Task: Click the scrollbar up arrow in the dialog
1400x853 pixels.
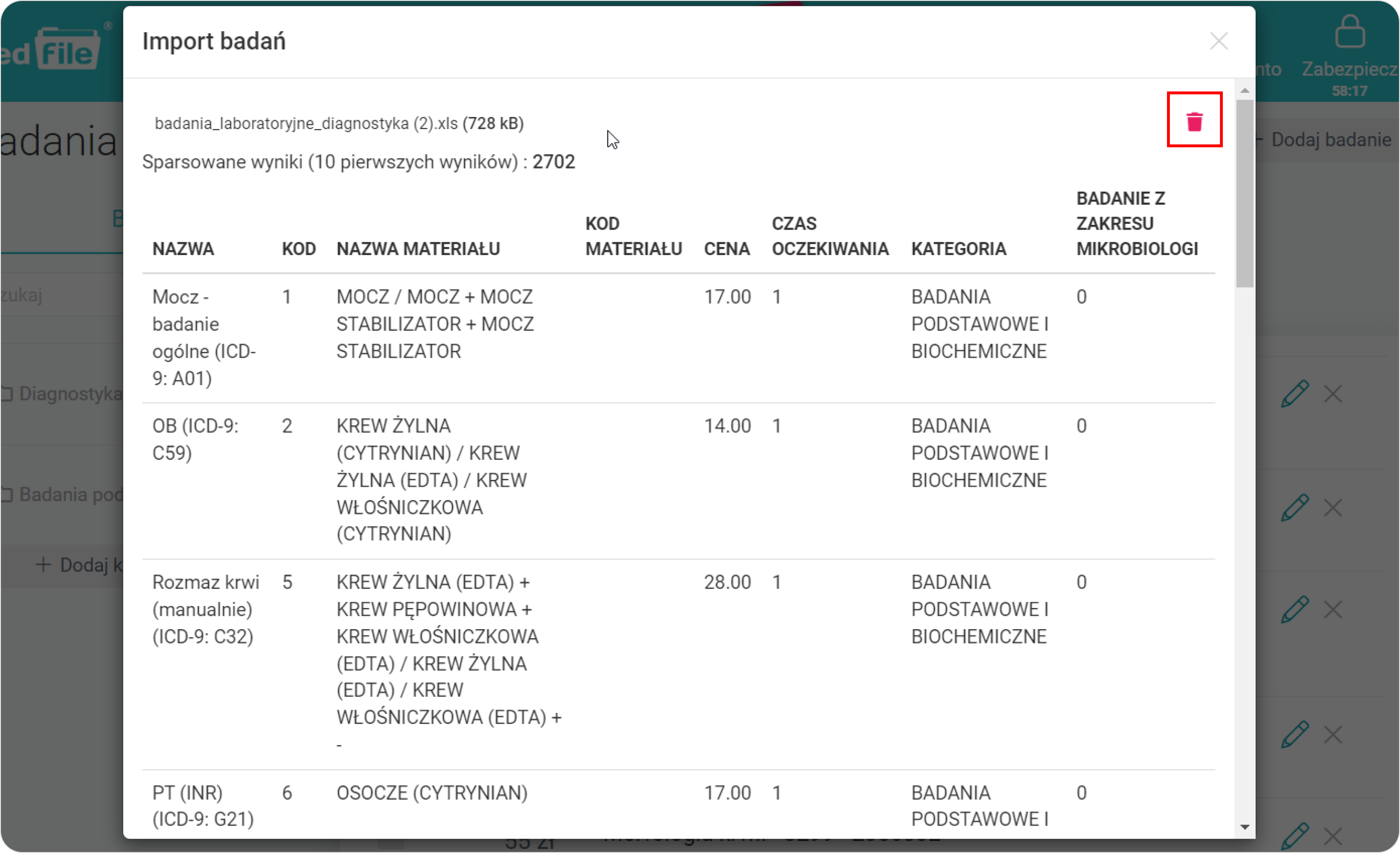Action: pyautogui.click(x=1244, y=91)
